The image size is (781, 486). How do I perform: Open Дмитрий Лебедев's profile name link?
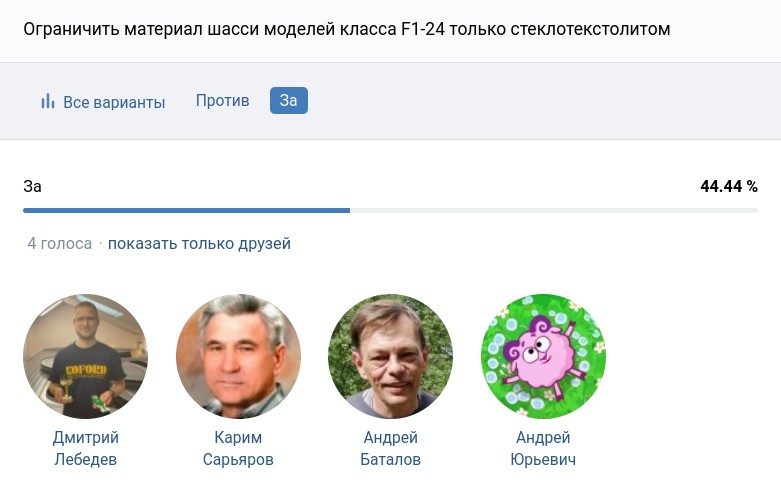pos(85,449)
